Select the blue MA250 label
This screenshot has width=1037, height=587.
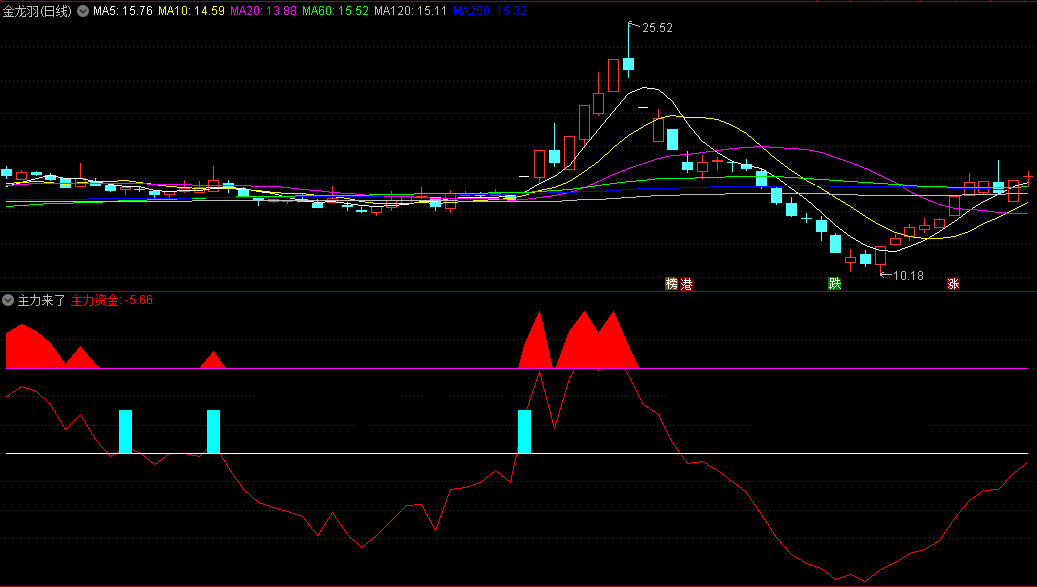coord(489,11)
